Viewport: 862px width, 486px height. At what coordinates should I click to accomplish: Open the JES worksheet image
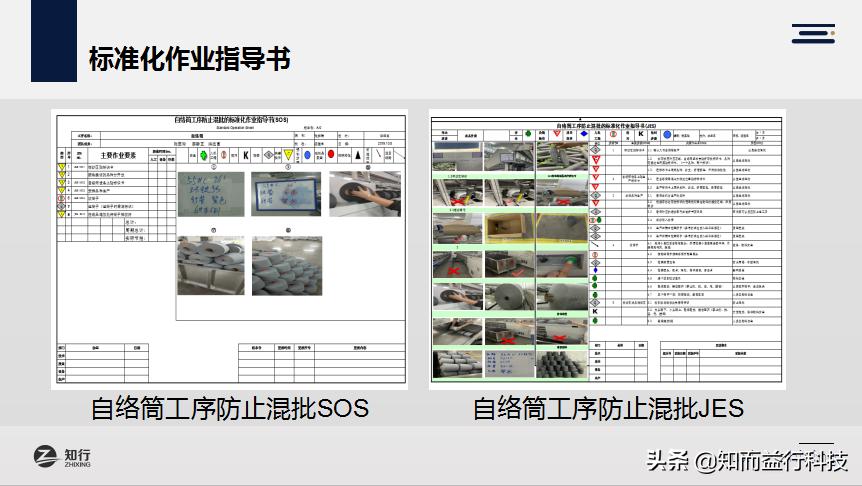pos(607,249)
